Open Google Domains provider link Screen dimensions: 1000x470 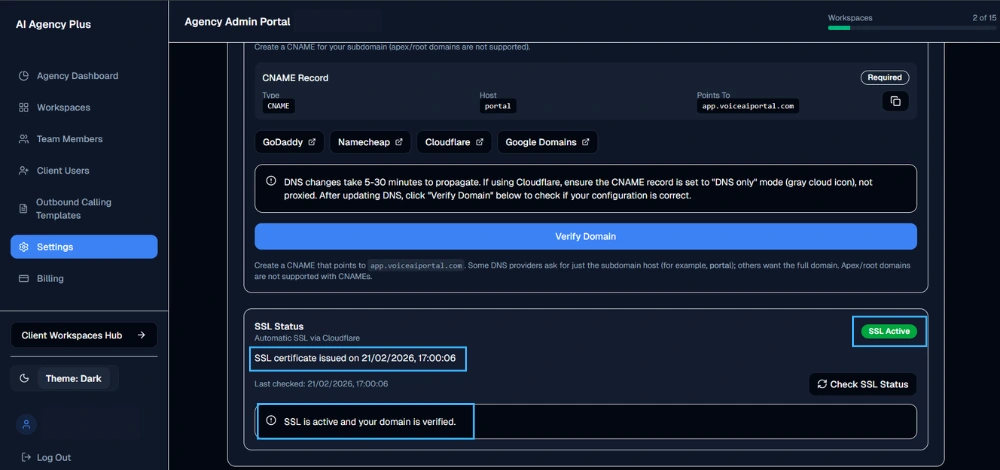[x=547, y=142]
